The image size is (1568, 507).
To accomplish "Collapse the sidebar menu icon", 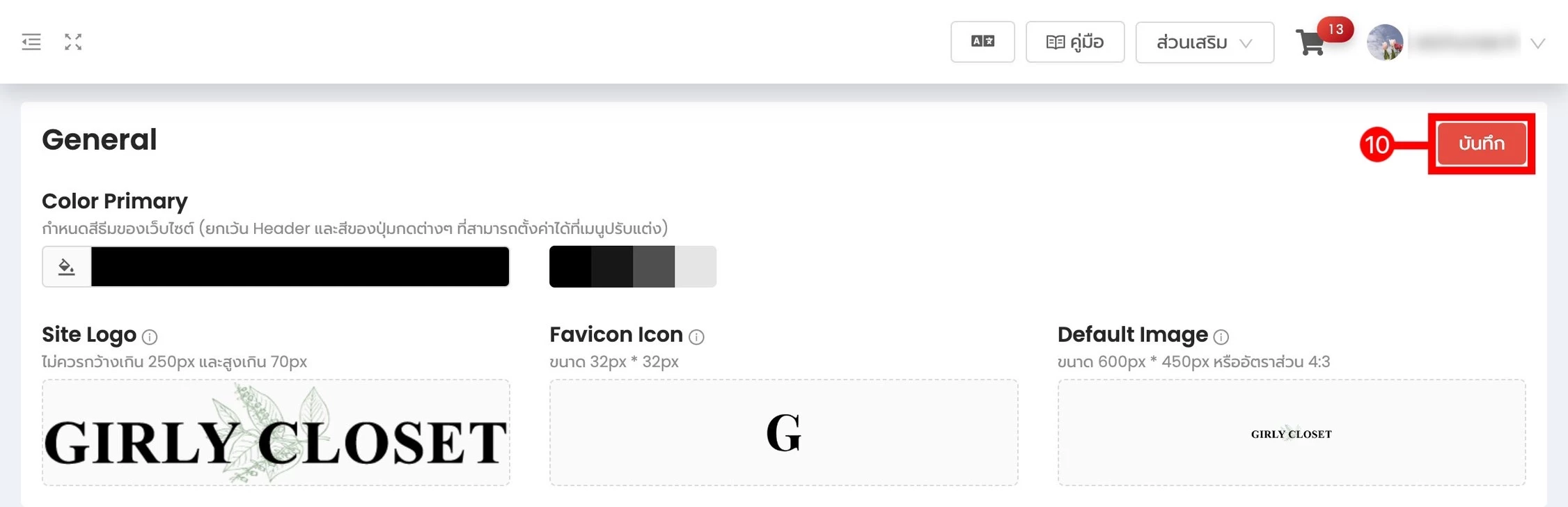I will point(31,42).
